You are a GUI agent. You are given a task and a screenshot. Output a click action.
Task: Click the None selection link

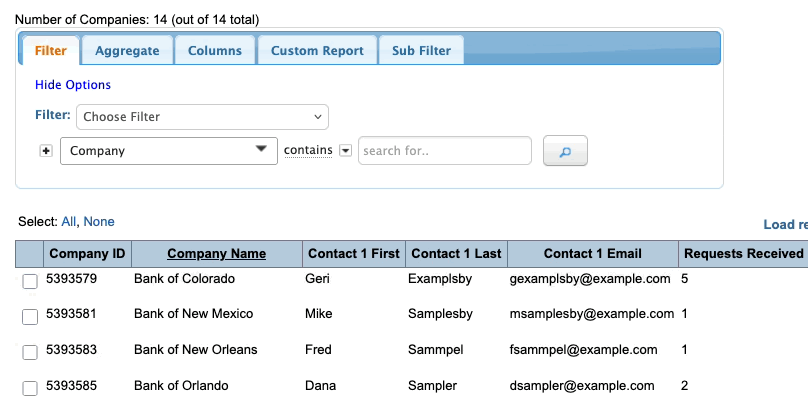pos(99,222)
